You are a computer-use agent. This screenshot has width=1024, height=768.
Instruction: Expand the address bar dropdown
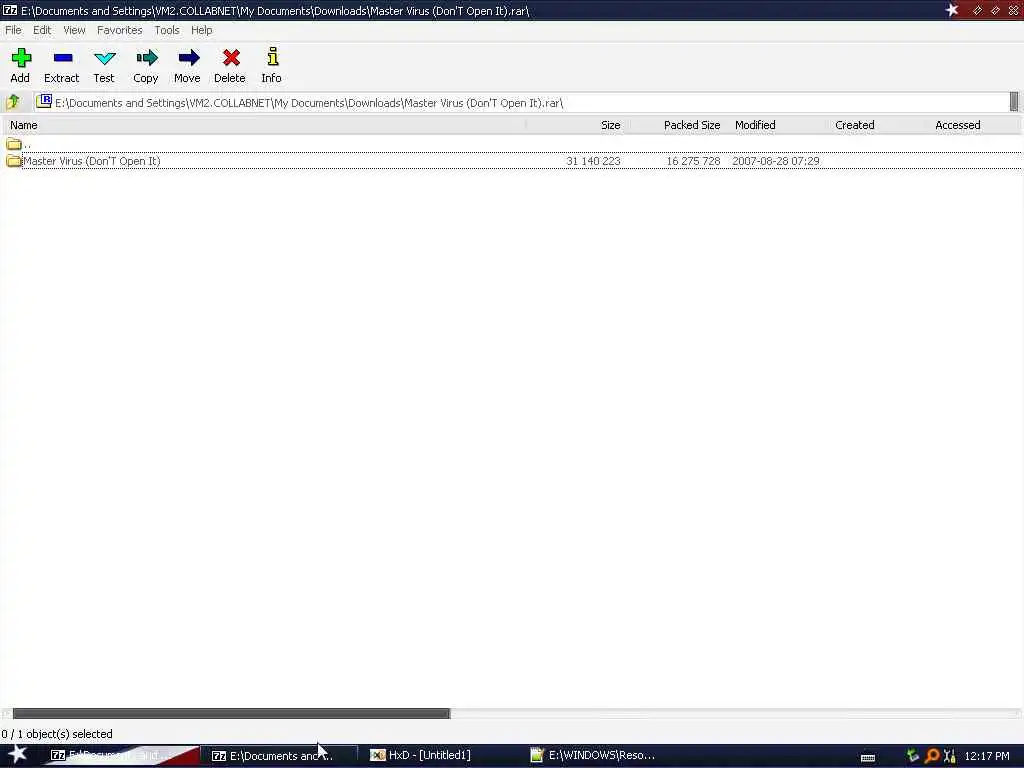tap(1014, 102)
